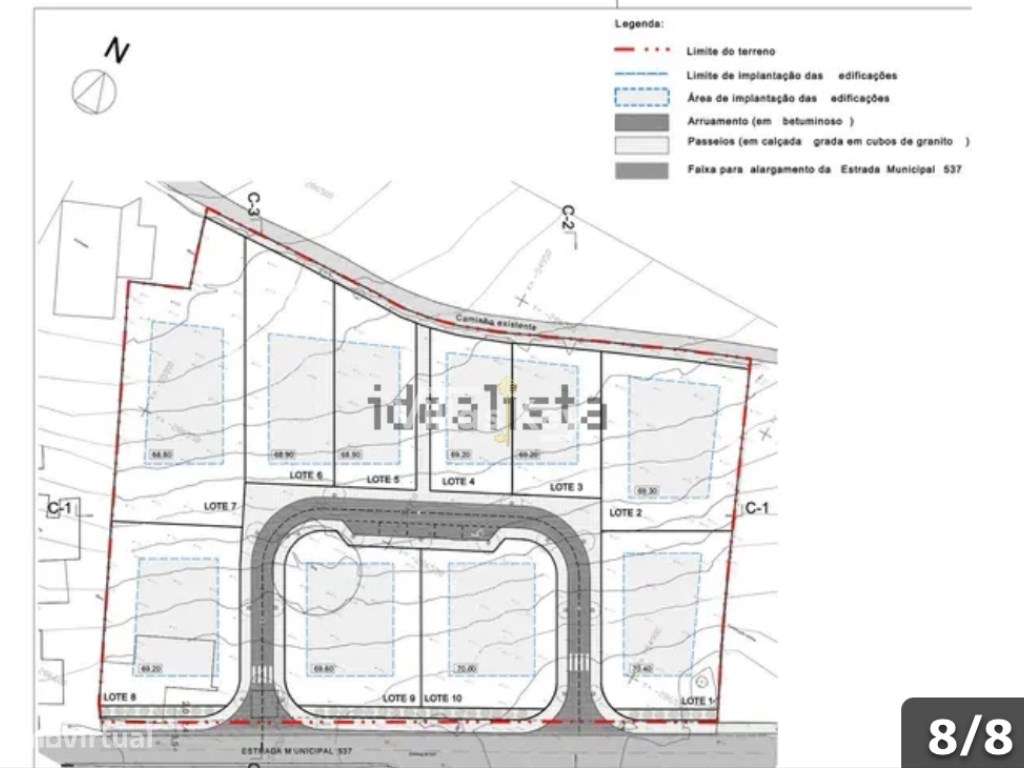Click the 68.90 elevation in Lote 5
Viewport: 1024px width, 768px height.
pyautogui.click(x=350, y=455)
